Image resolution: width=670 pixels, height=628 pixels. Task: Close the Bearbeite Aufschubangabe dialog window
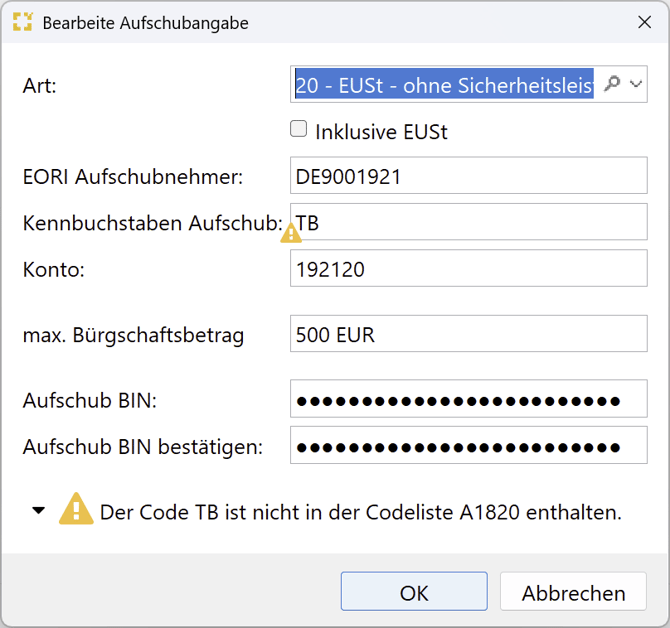click(642, 22)
